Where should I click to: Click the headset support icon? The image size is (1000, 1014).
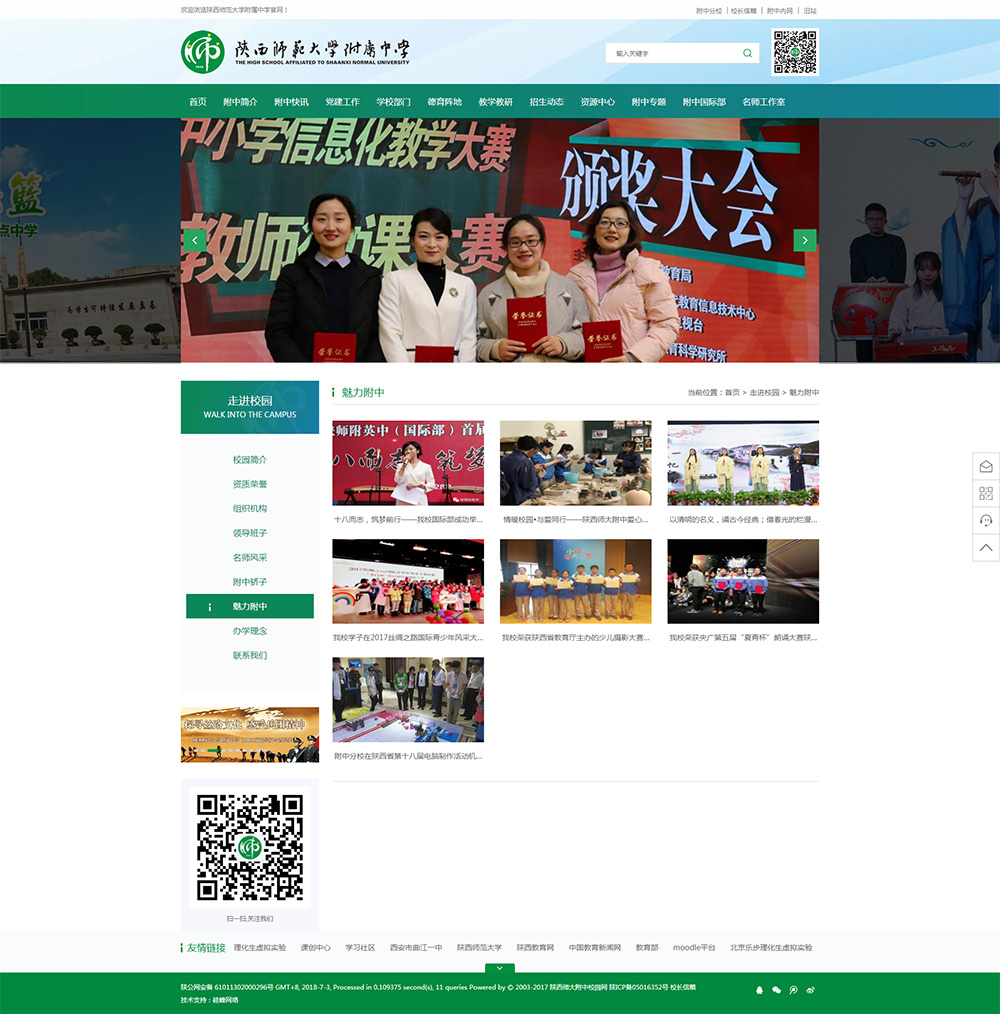[x=986, y=520]
